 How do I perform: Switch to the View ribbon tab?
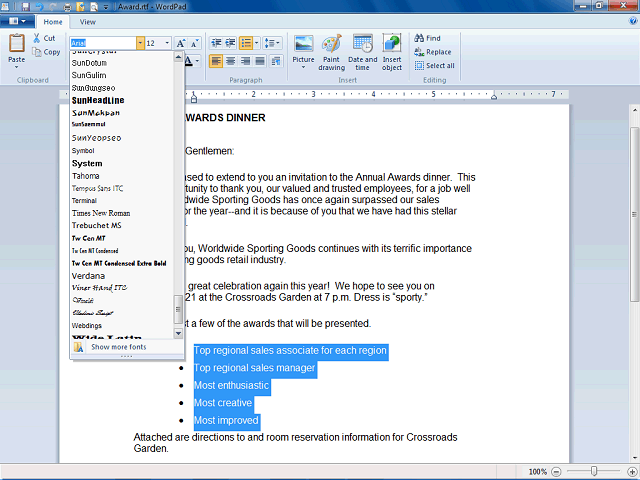coord(88,22)
